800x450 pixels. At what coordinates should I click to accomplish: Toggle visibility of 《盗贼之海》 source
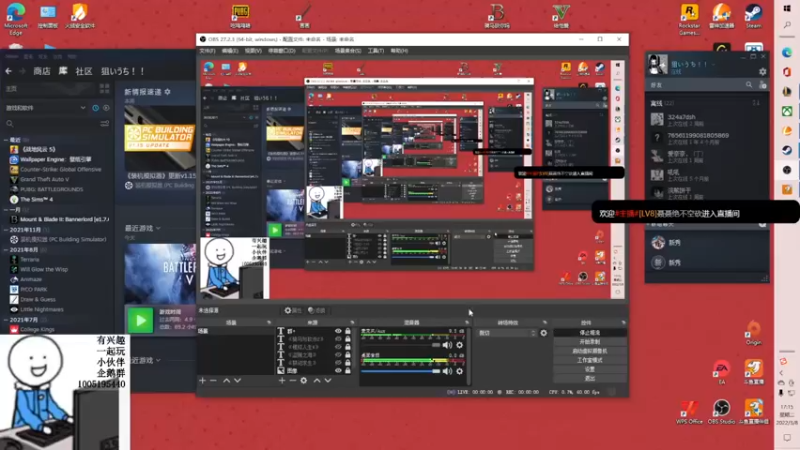338,355
